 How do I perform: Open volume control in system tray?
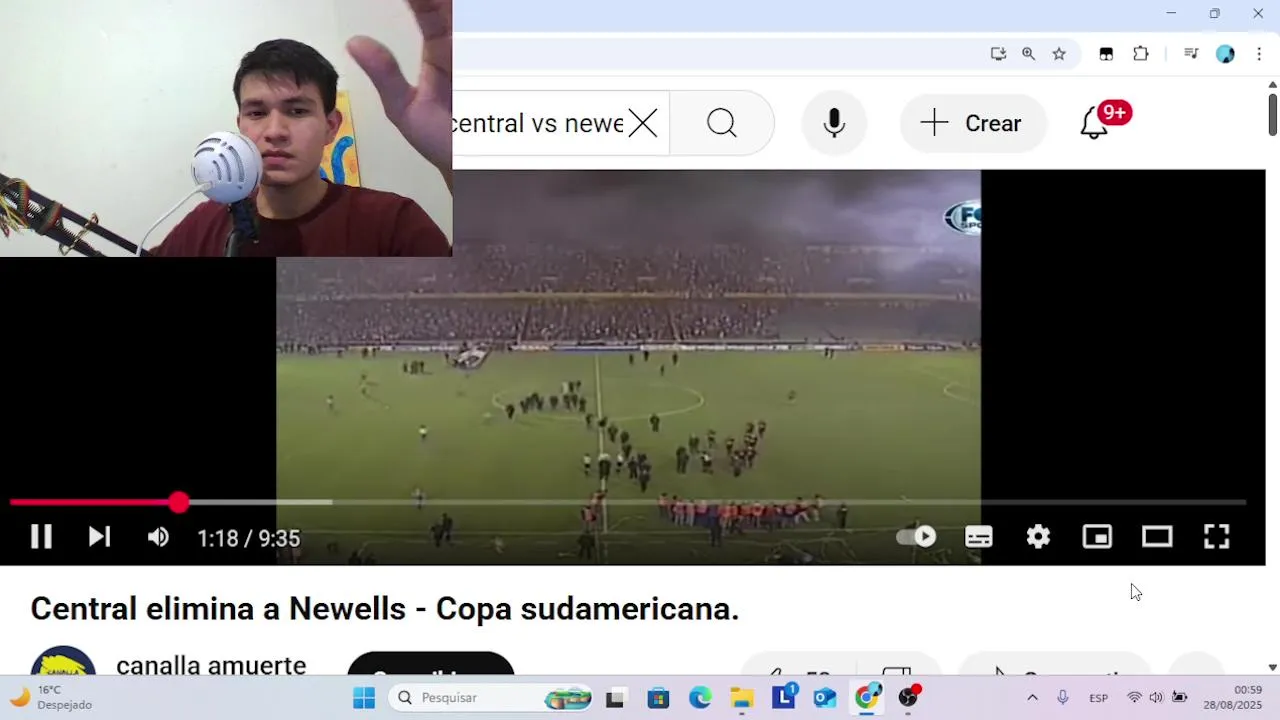(x=1156, y=697)
